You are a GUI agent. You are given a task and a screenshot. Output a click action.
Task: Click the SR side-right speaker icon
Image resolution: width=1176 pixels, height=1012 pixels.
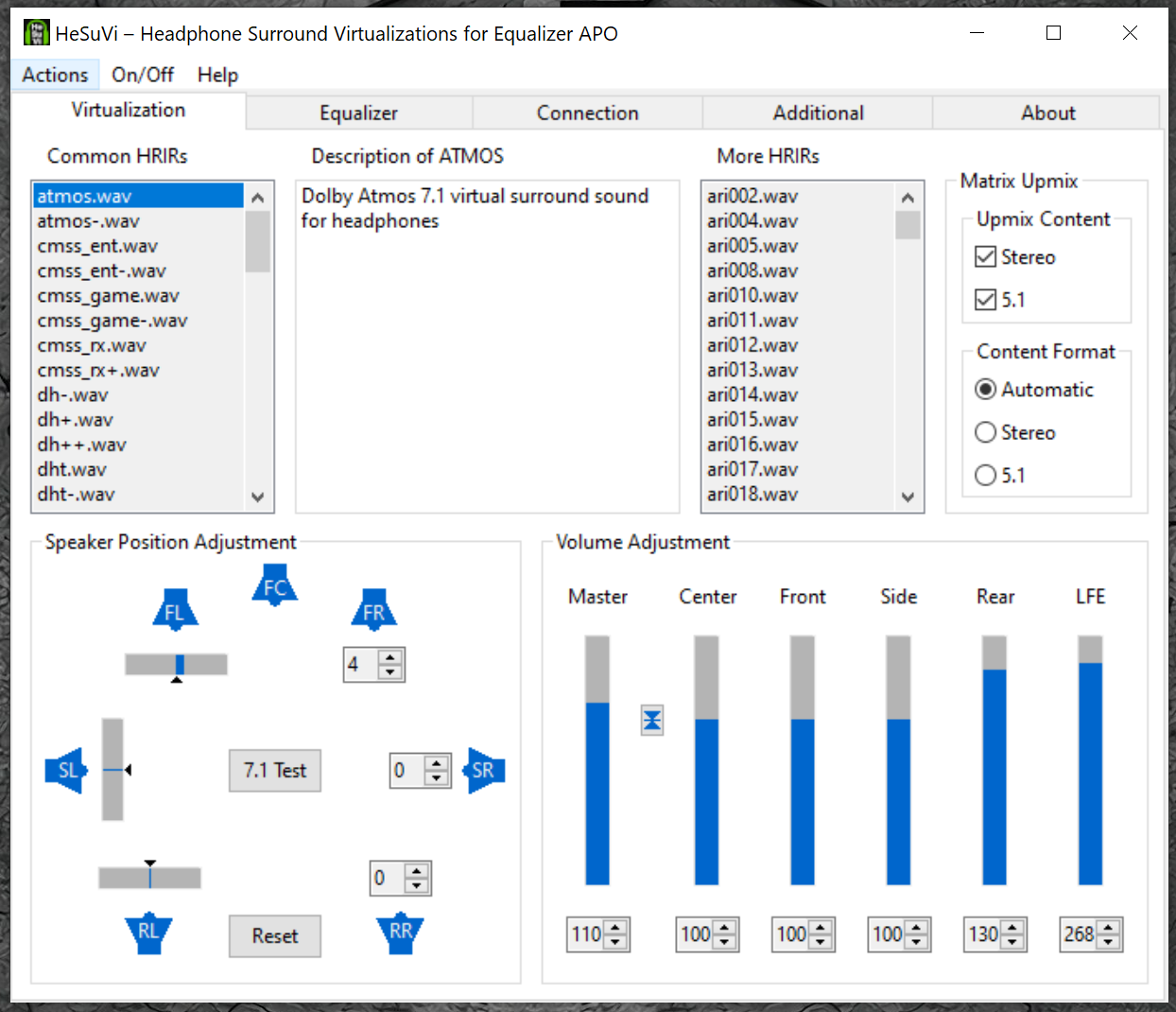[484, 770]
